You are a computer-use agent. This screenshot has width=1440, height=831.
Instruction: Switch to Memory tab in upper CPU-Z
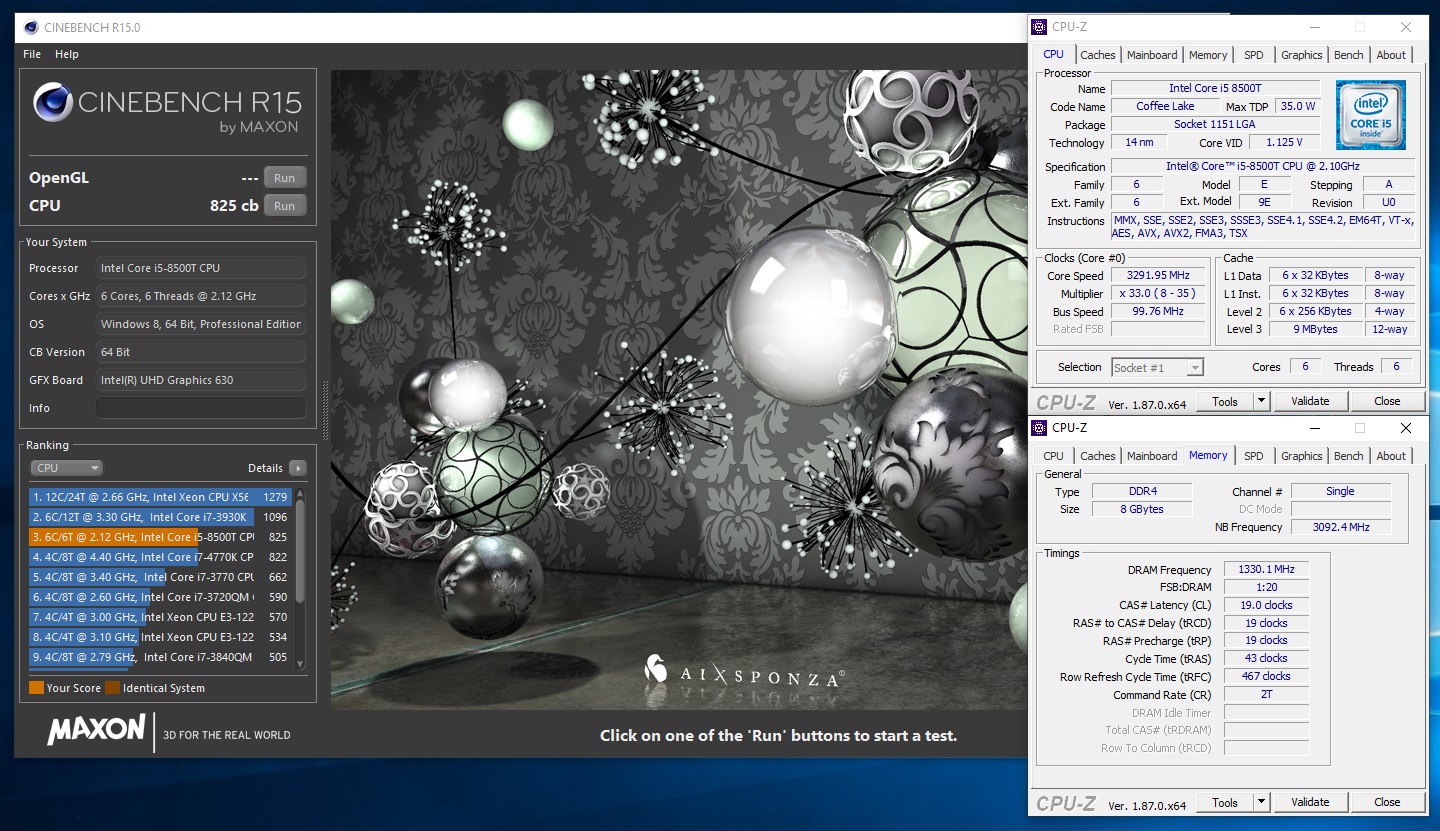tap(1208, 55)
